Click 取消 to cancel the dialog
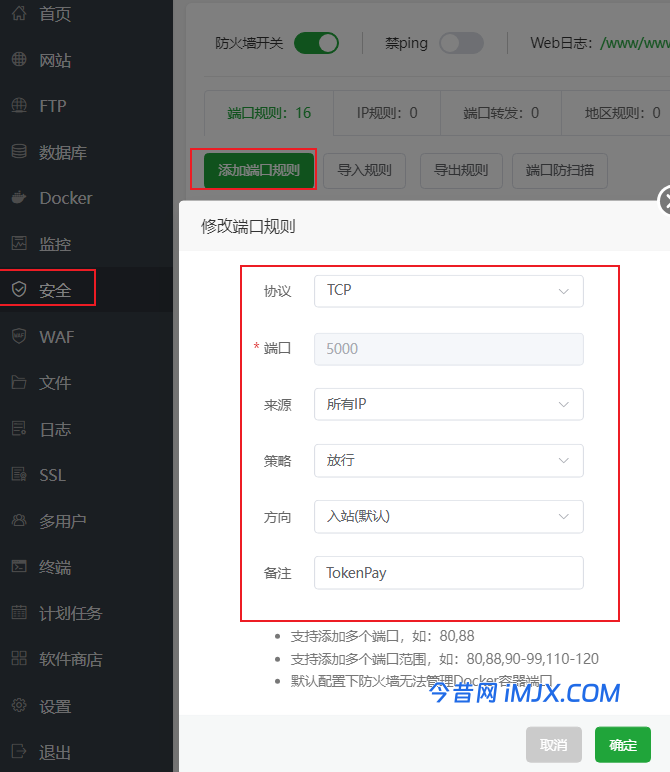Viewport: 670px width, 772px height. (554, 744)
